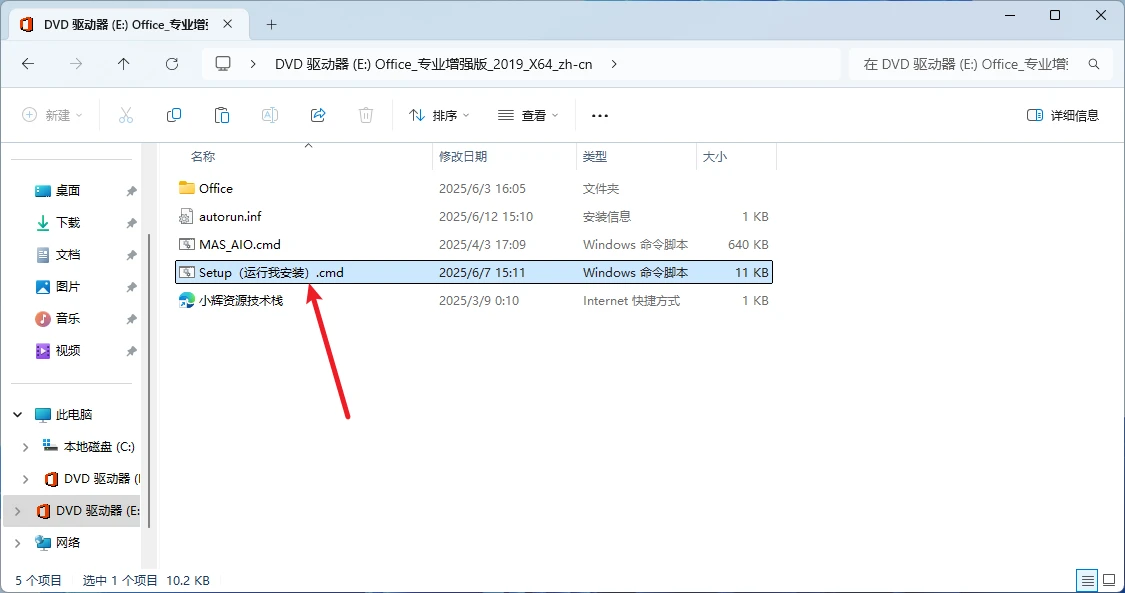Open 文档 in the sidebar
The height and width of the screenshot is (593, 1125).
[68, 255]
